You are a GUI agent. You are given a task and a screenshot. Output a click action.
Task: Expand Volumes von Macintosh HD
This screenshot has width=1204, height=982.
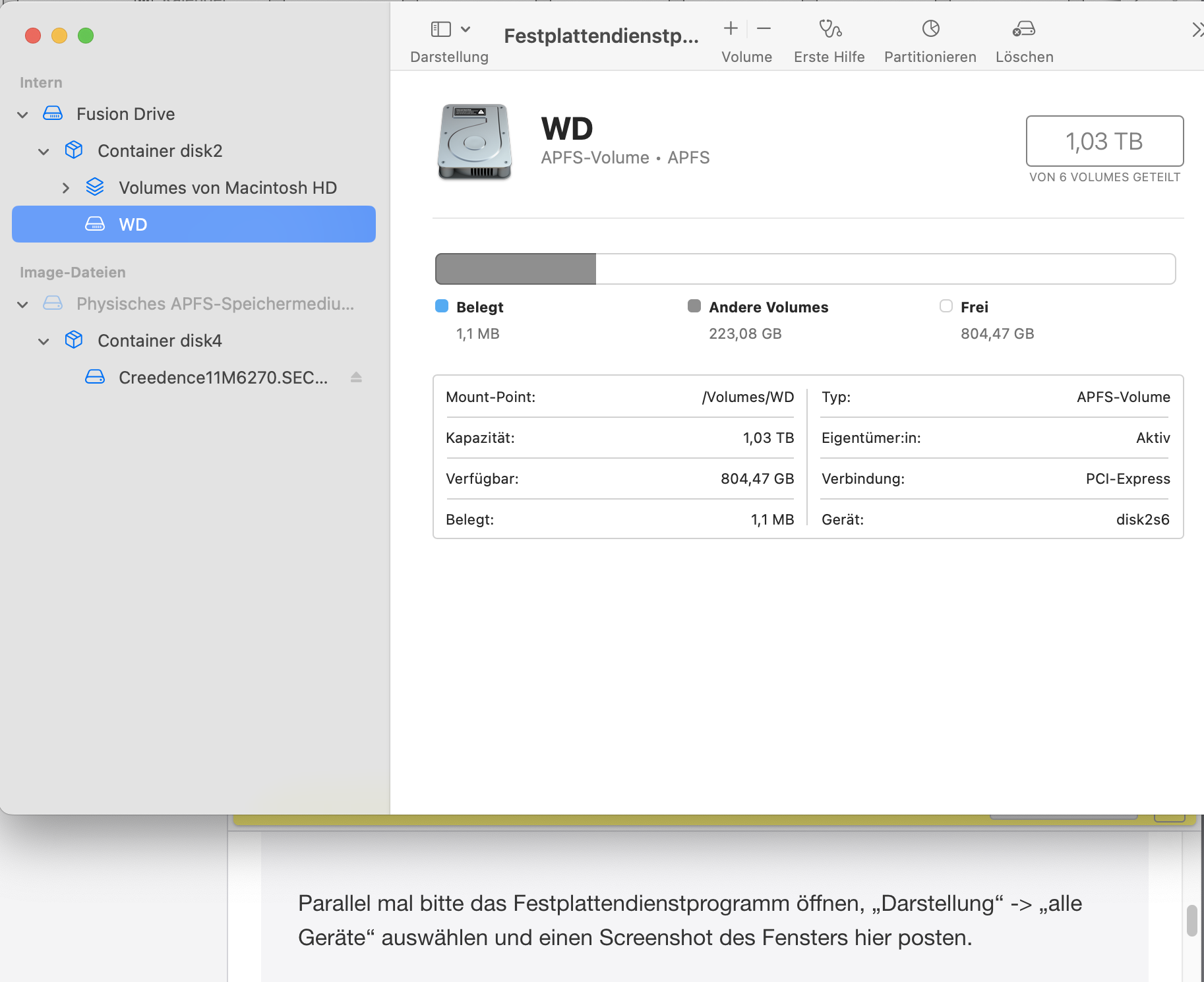pos(65,188)
